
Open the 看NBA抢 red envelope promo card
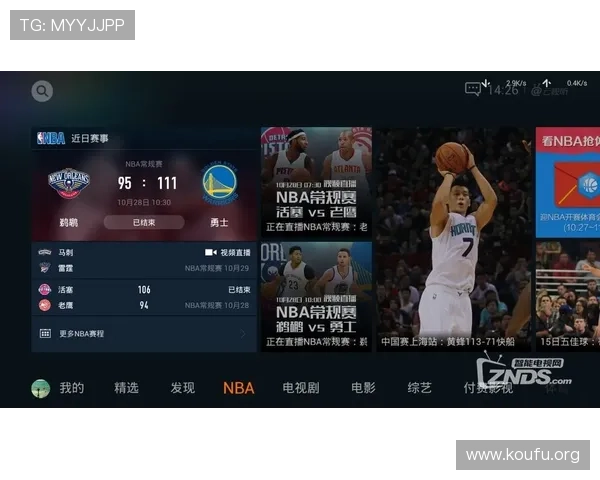[568, 182]
